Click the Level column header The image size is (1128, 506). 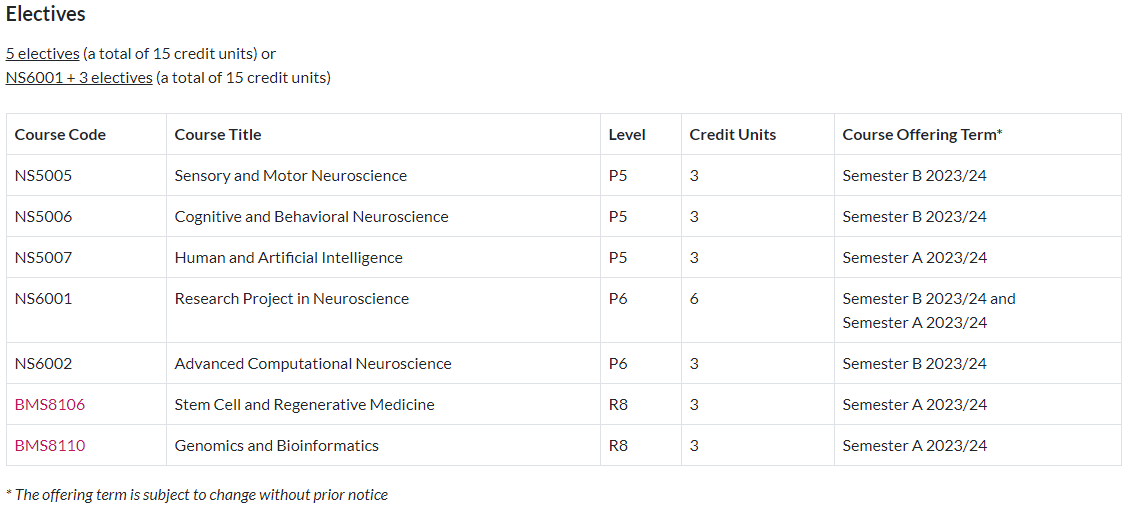(627, 135)
